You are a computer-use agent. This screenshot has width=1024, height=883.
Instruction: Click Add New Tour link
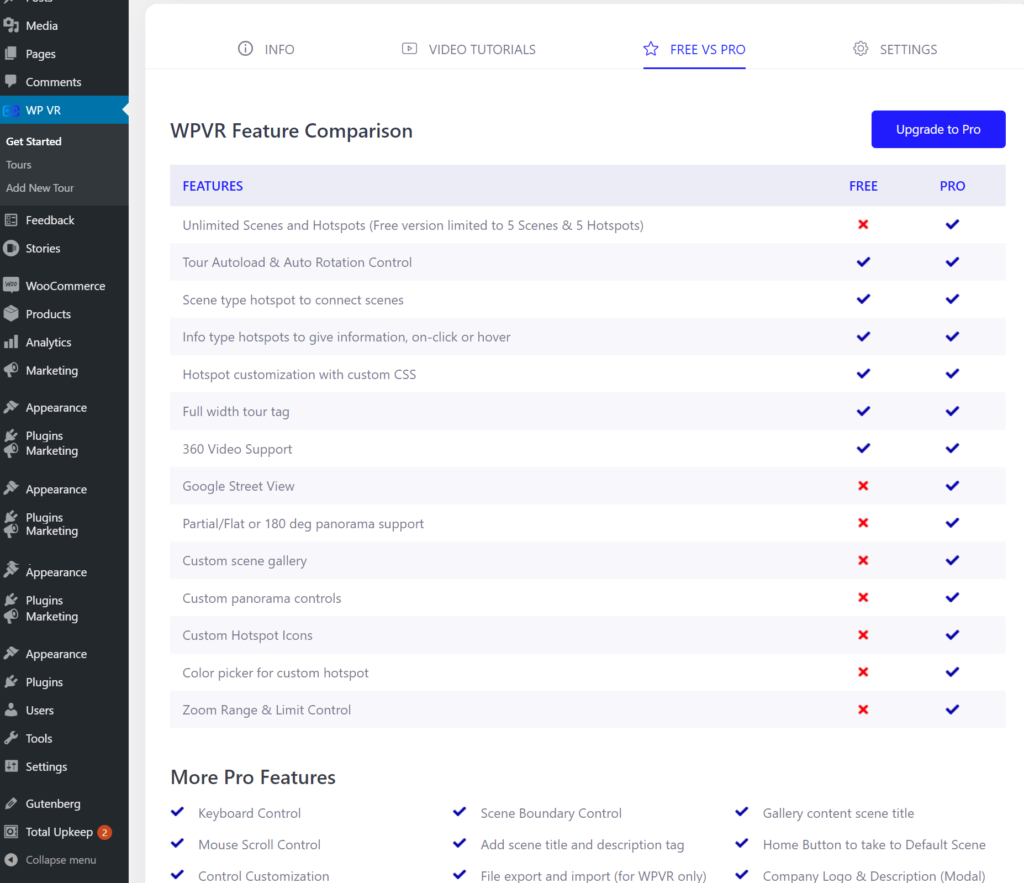(x=40, y=188)
